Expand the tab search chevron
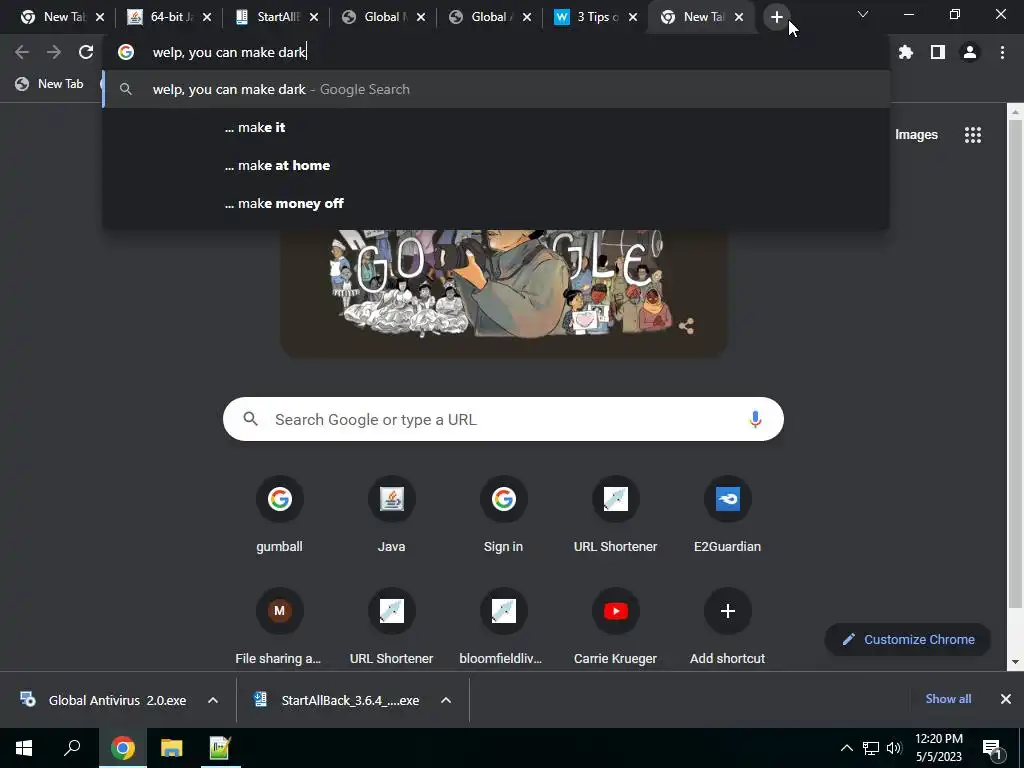 [x=863, y=14]
